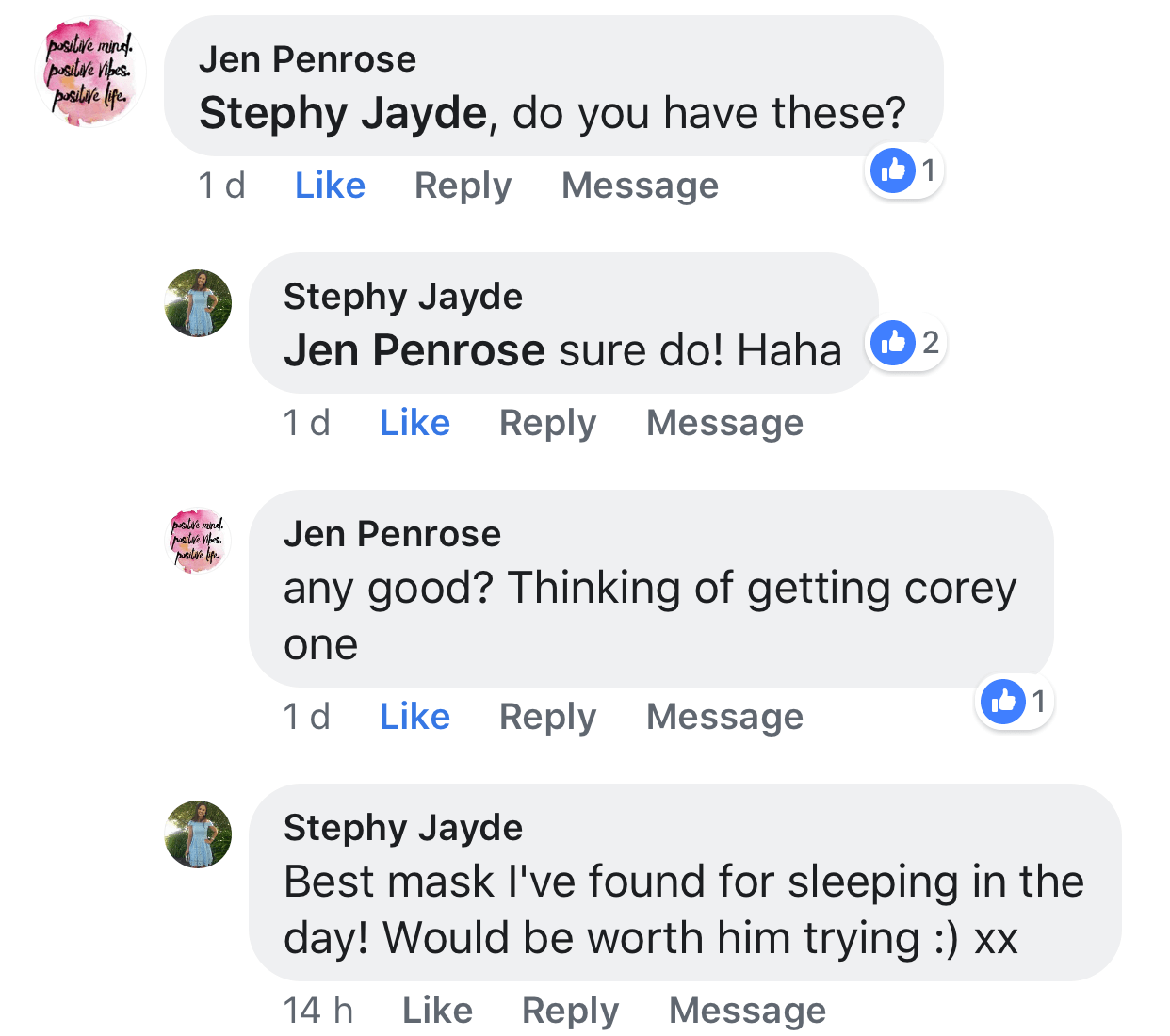This screenshot has width=1170, height=1036.
Task: Reply to Stephy's 'sure do! Haha' comment
Action: tap(547, 423)
